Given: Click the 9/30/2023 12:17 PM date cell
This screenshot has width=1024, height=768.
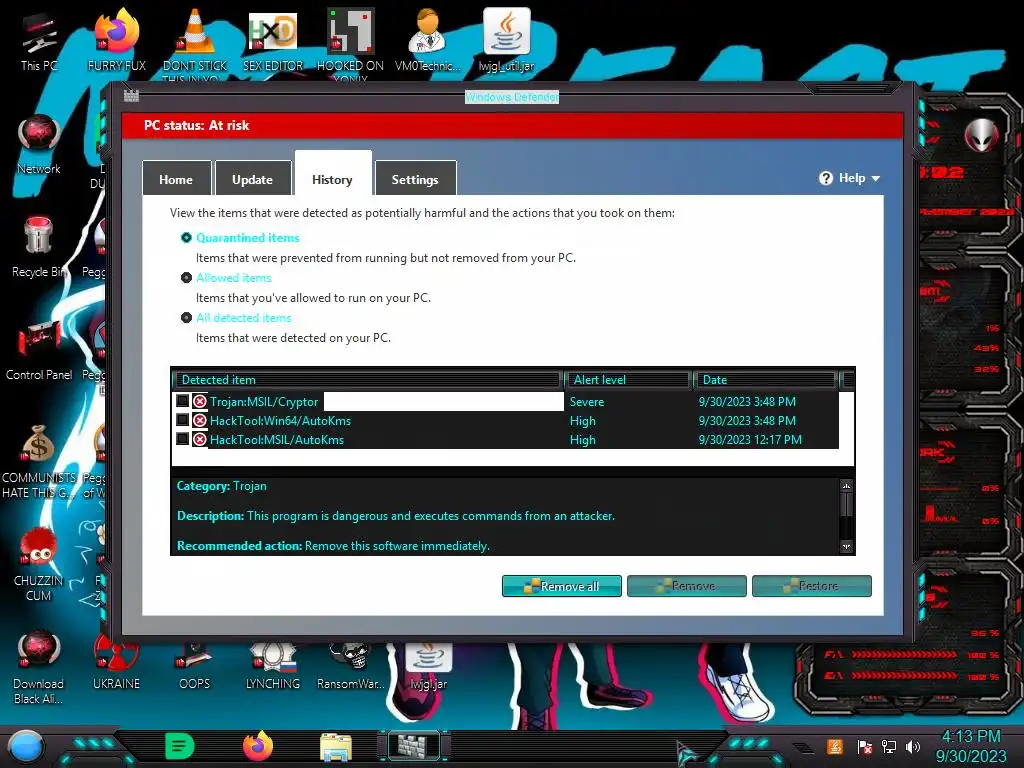Looking at the screenshot, I should click(750, 440).
